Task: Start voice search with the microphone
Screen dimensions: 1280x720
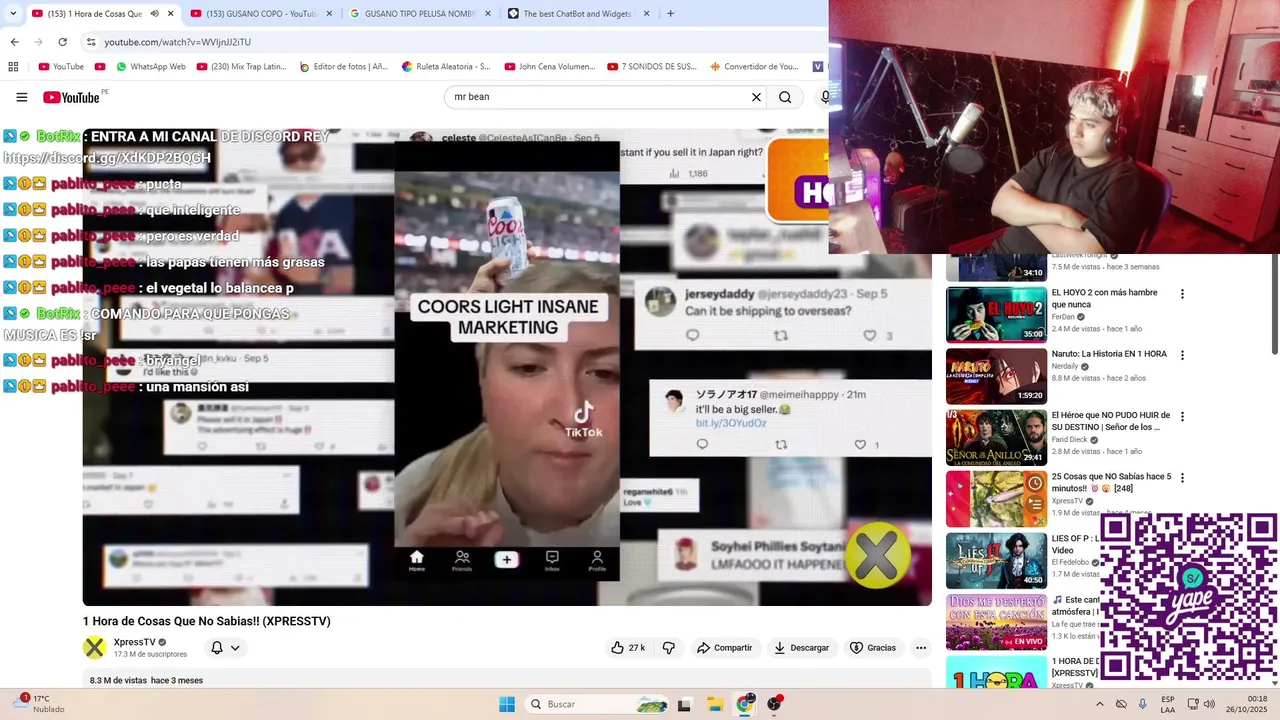Action: [x=824, y=97]
